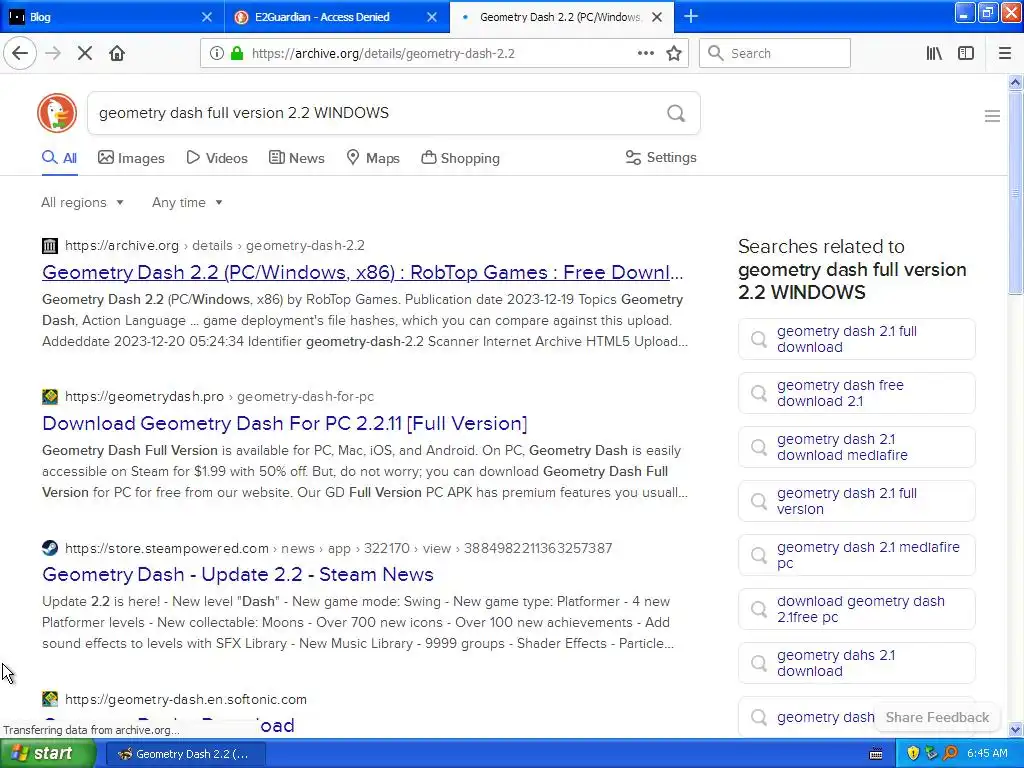
Task: Select the News search category
Action: pos(296,158)
